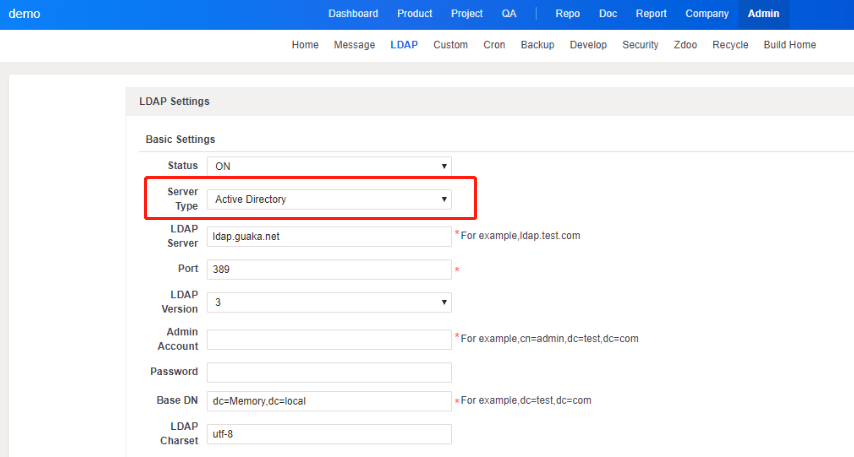
Task: Click the LDAP Charset field
Action: tap(329, 434)
